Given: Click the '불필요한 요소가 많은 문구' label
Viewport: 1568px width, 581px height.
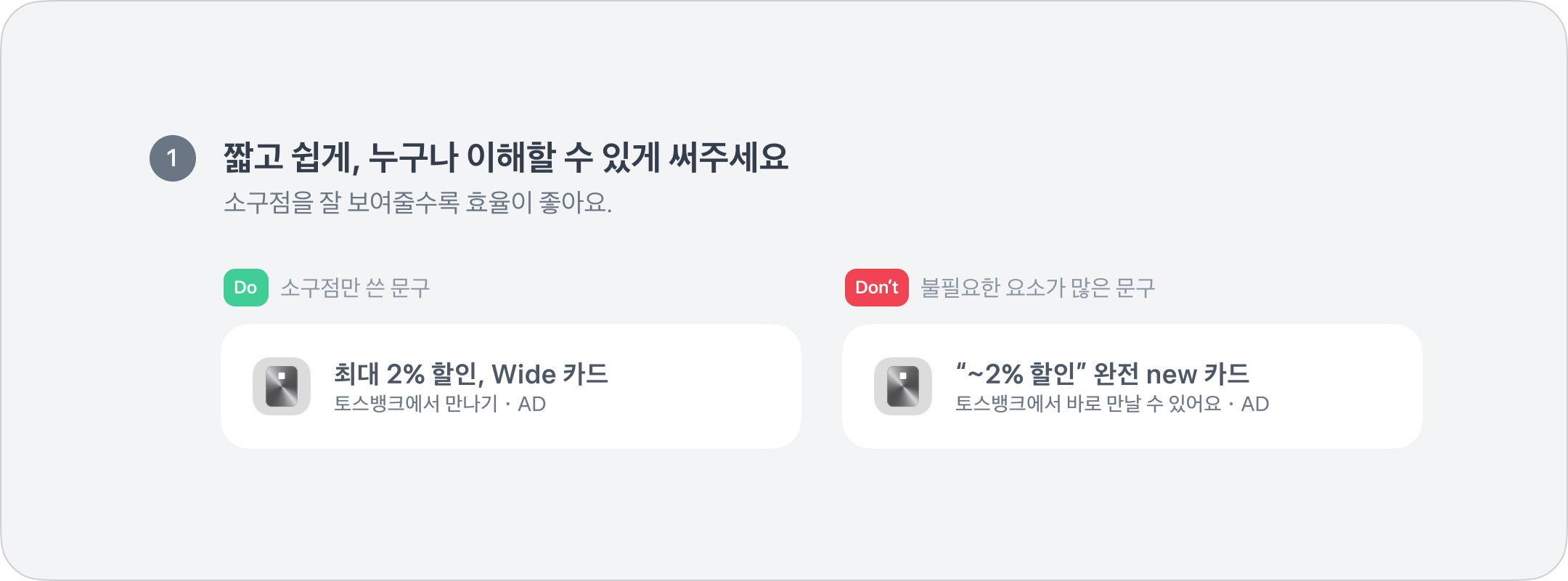Looking at the screenshot, I should coord(1037,288).
